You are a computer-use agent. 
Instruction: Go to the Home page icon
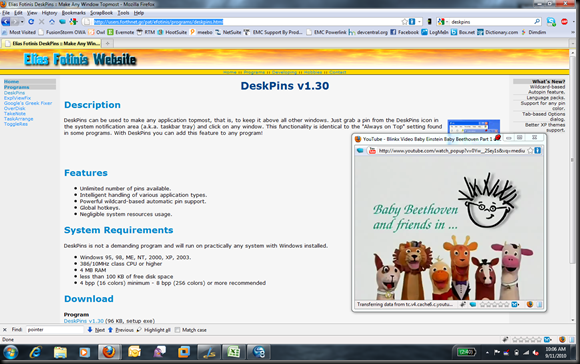[x=52, y=22]
